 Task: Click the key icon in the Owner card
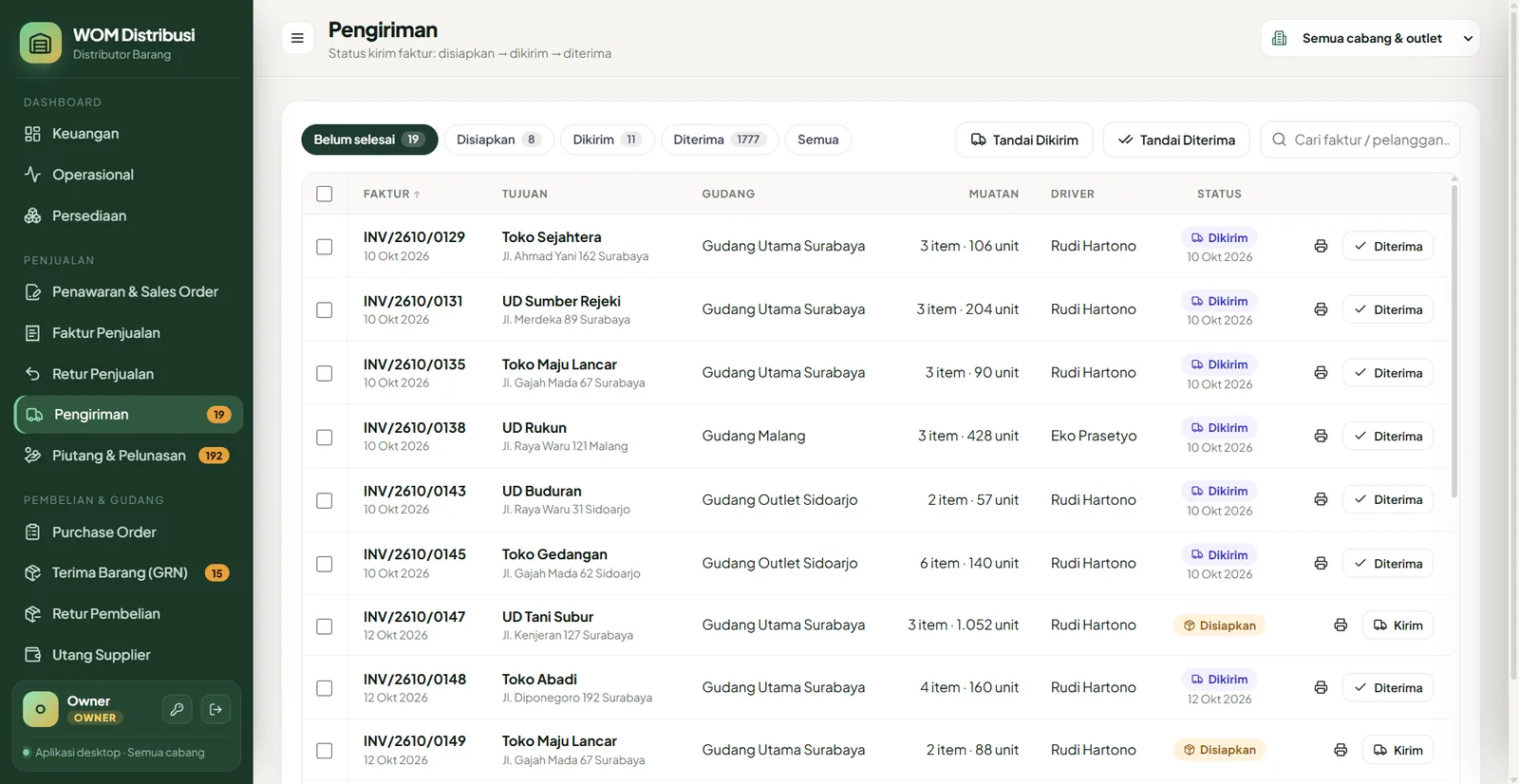tap(177, 709)
